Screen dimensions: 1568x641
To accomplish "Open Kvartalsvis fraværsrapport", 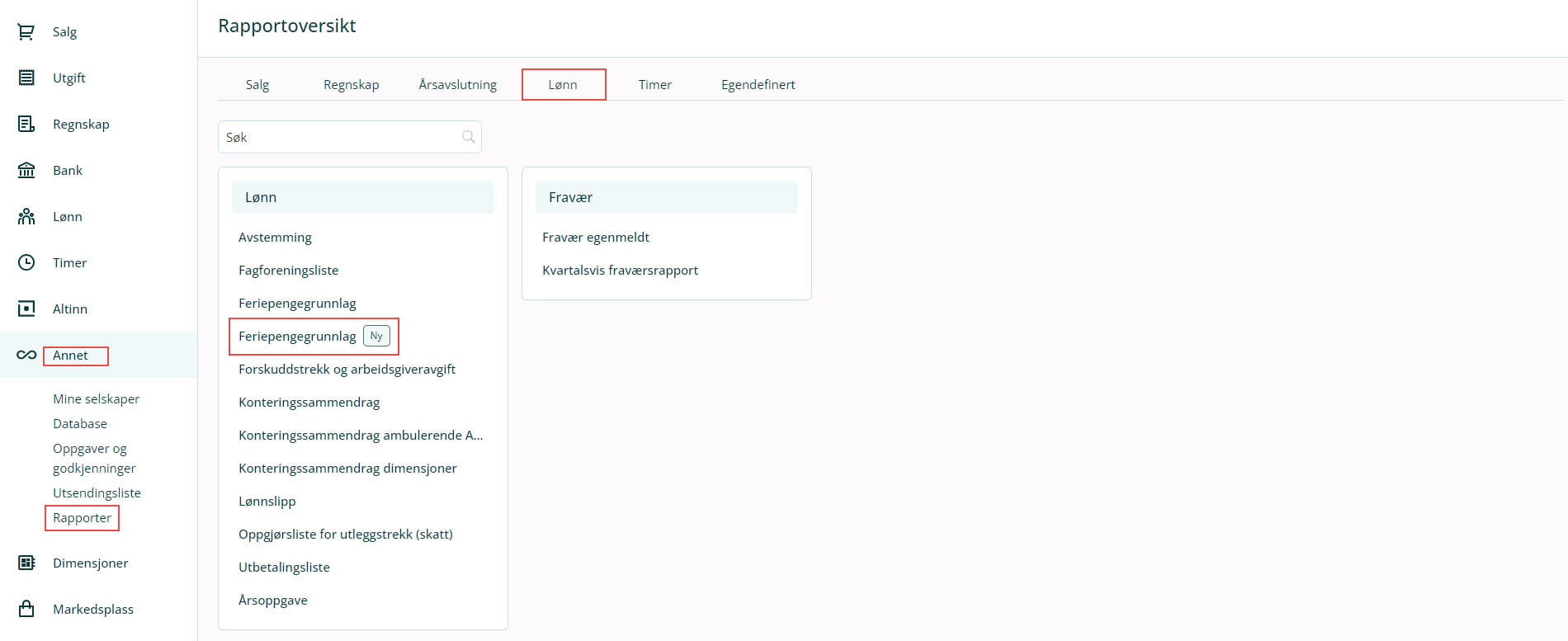I will [x=620, y=271].
